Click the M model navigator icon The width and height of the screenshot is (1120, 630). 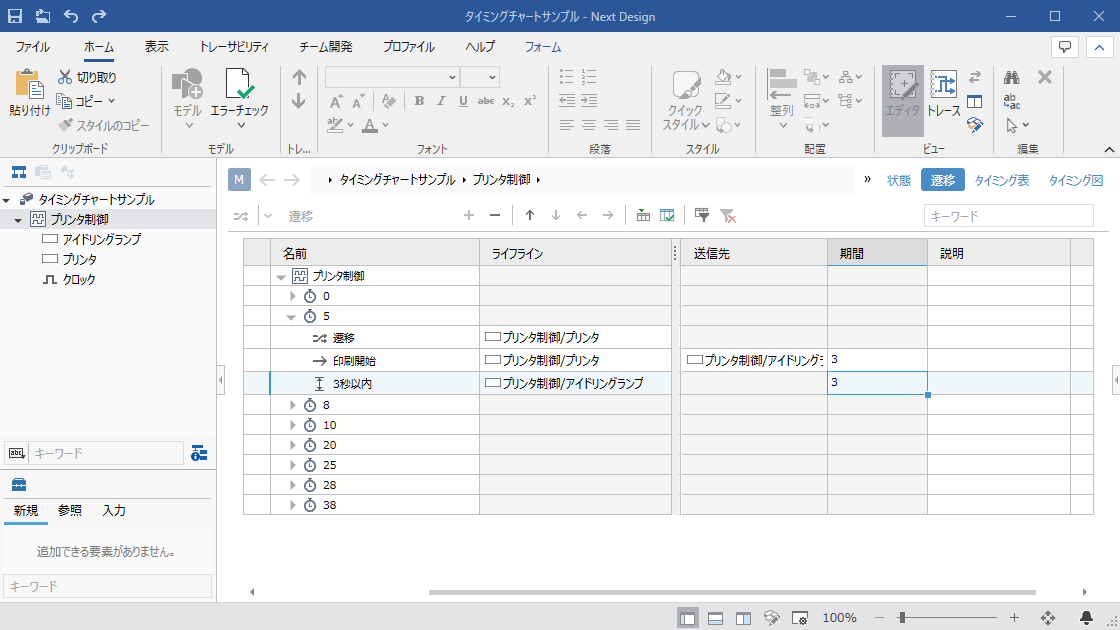(239, 180)
